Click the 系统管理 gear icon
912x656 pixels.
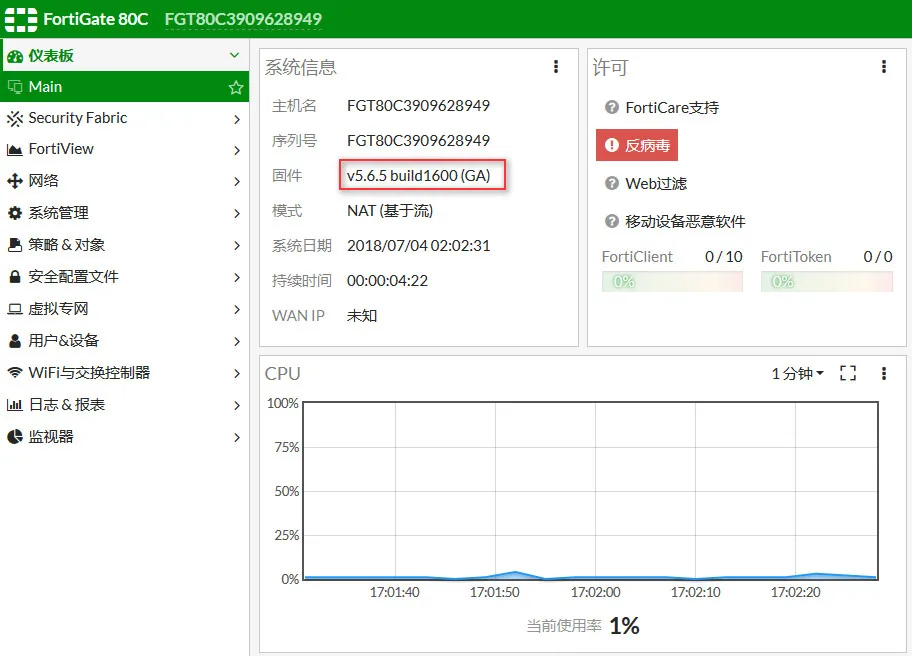click(15, 213)
